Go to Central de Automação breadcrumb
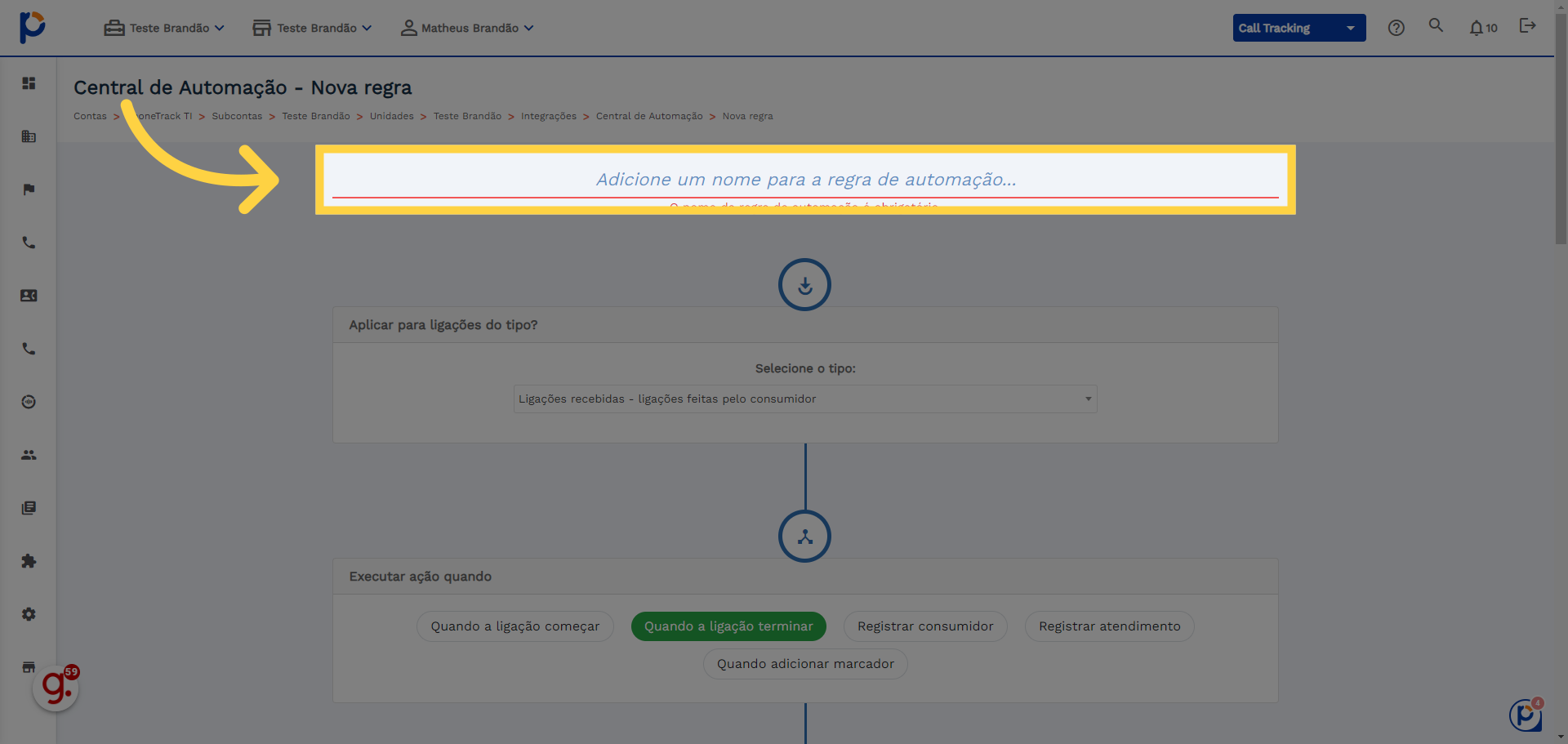The height and width of the screenshot is (744, 1568). pos(649,116)
